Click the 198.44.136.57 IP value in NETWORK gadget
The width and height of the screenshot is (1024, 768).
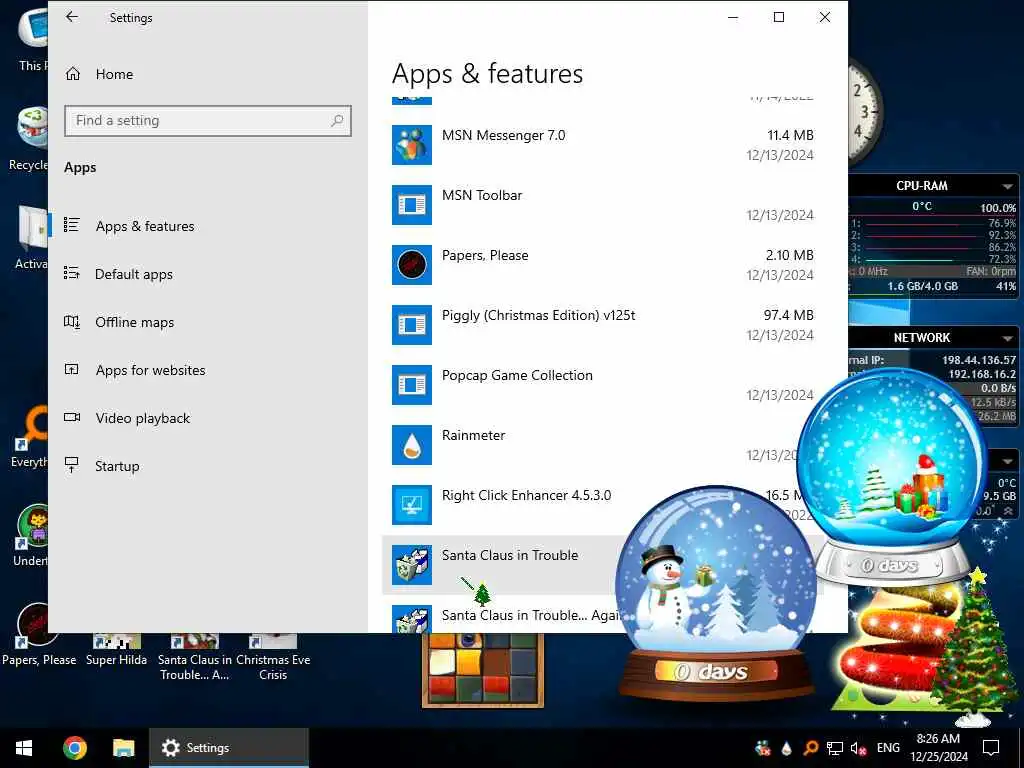pos(979,360)
